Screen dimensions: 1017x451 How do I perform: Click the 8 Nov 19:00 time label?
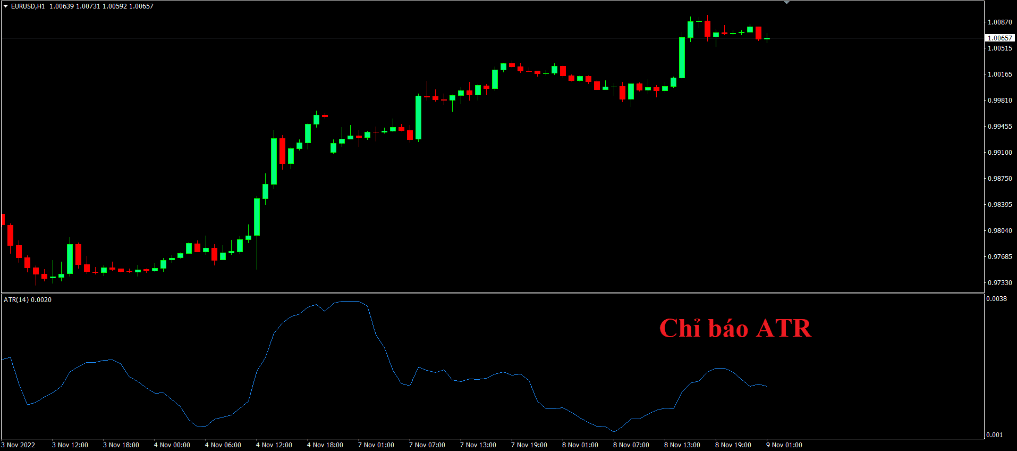coord(734,446)
